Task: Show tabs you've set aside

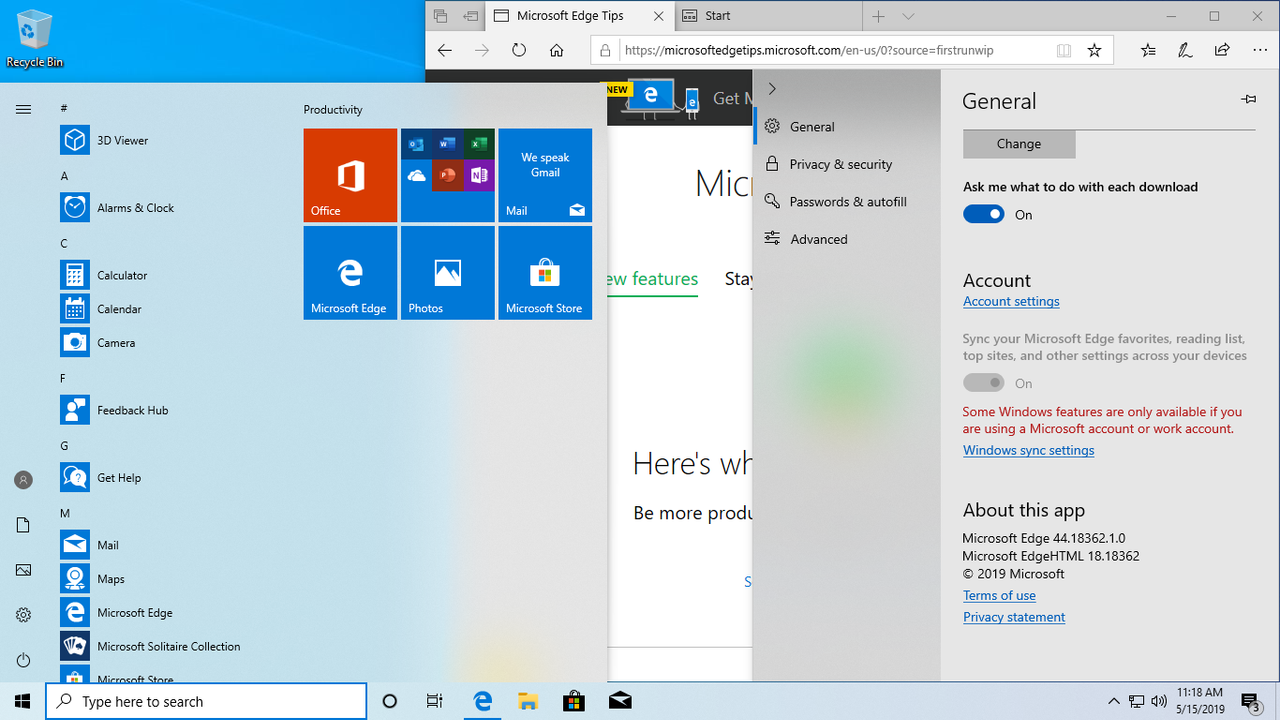Action: [x=441, y=16]
